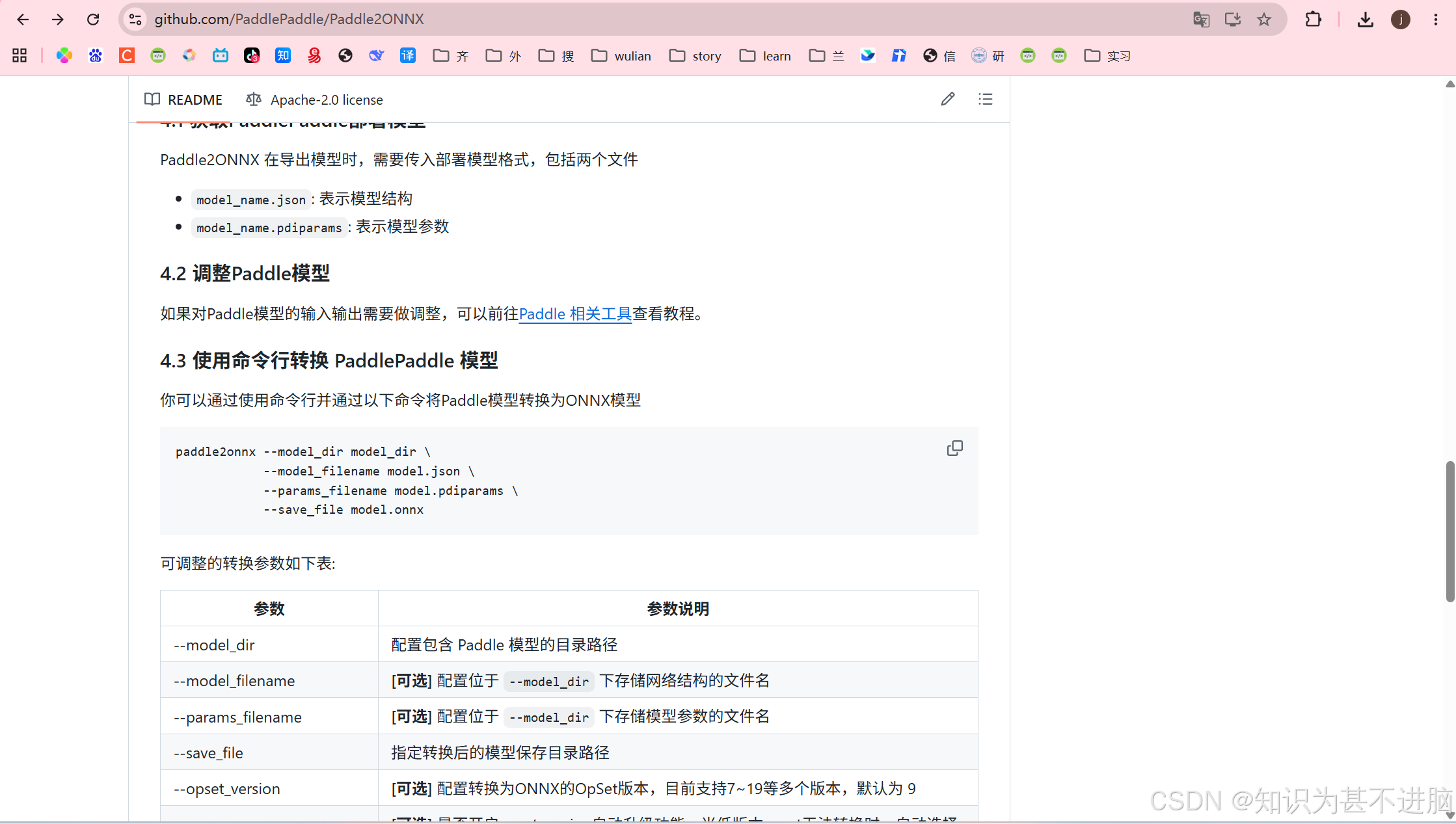Open the Google Translate page icon

pyautogui.click(x=1201, y=20)
